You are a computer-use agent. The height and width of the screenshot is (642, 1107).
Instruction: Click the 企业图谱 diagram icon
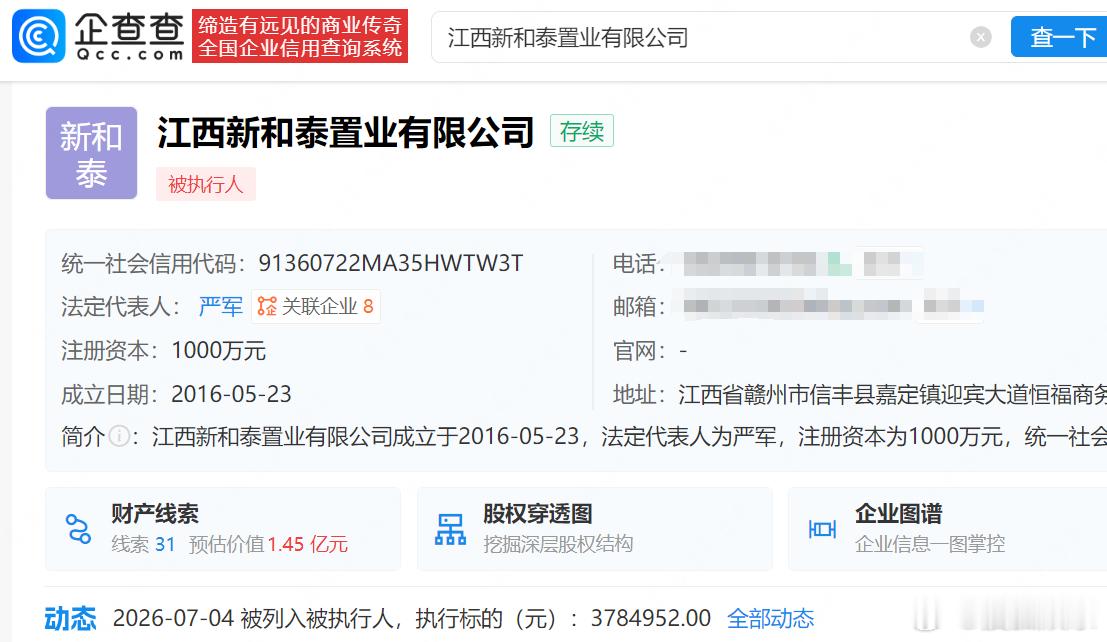[x=822, y=529]
